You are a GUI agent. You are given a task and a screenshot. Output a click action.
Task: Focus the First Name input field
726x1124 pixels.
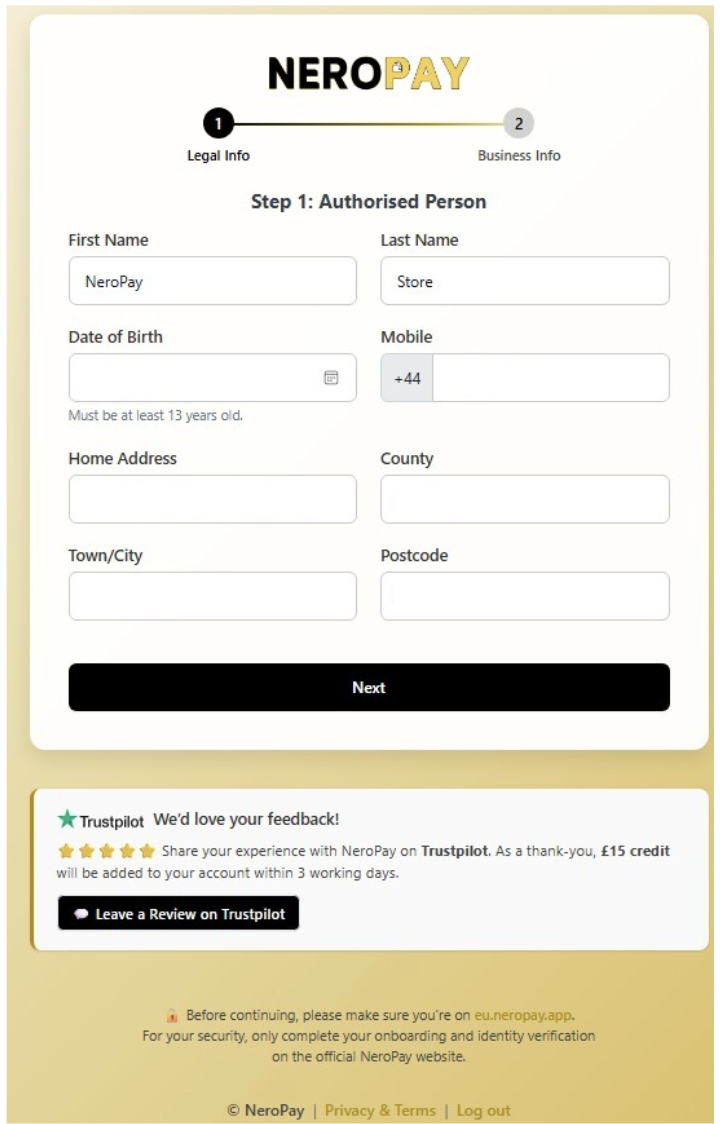point(212,281)
